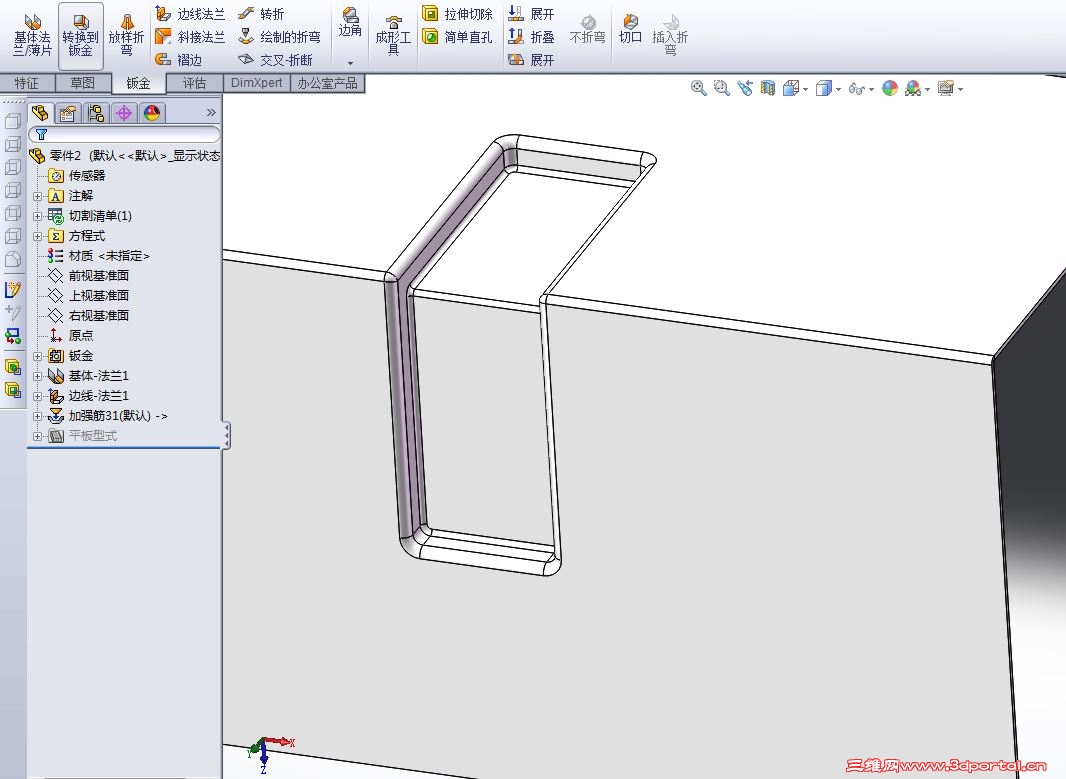Select the 右视基准面 plane

(x=89, y=315)
